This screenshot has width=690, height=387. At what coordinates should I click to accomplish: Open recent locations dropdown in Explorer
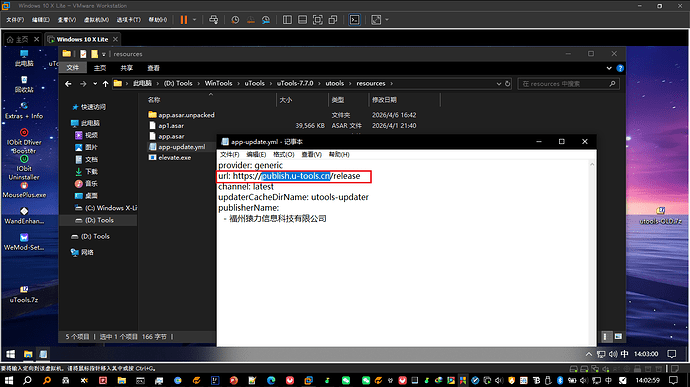[95, 84]
